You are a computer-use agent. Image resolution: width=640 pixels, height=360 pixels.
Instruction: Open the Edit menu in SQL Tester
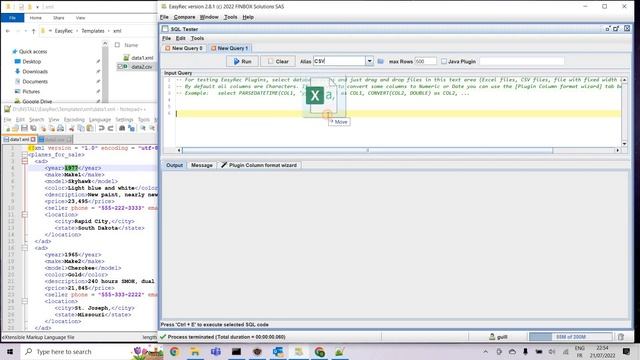180,38
